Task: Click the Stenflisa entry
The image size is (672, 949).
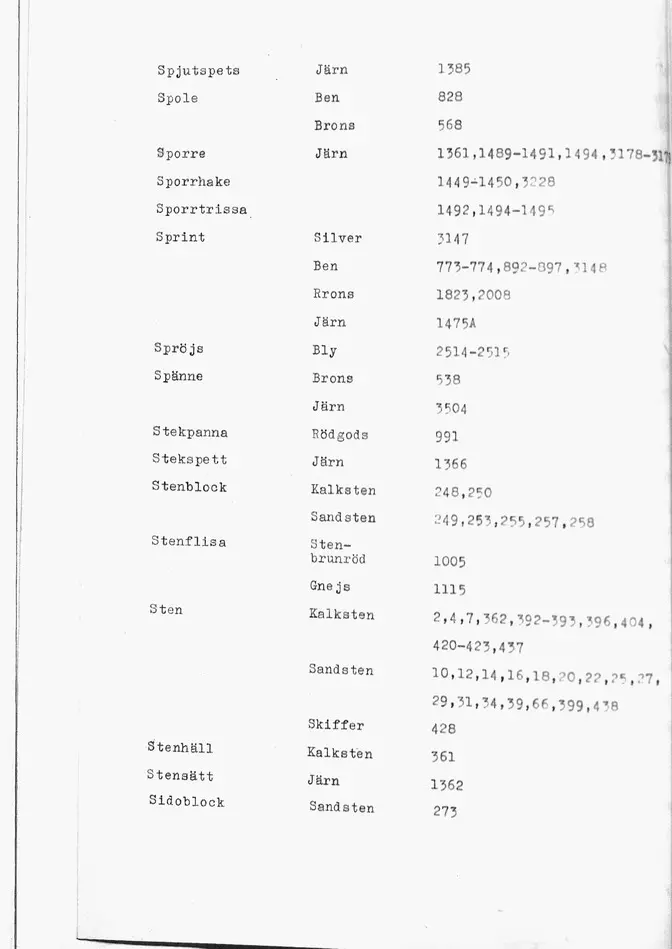Action: click(x=188, y=541)
